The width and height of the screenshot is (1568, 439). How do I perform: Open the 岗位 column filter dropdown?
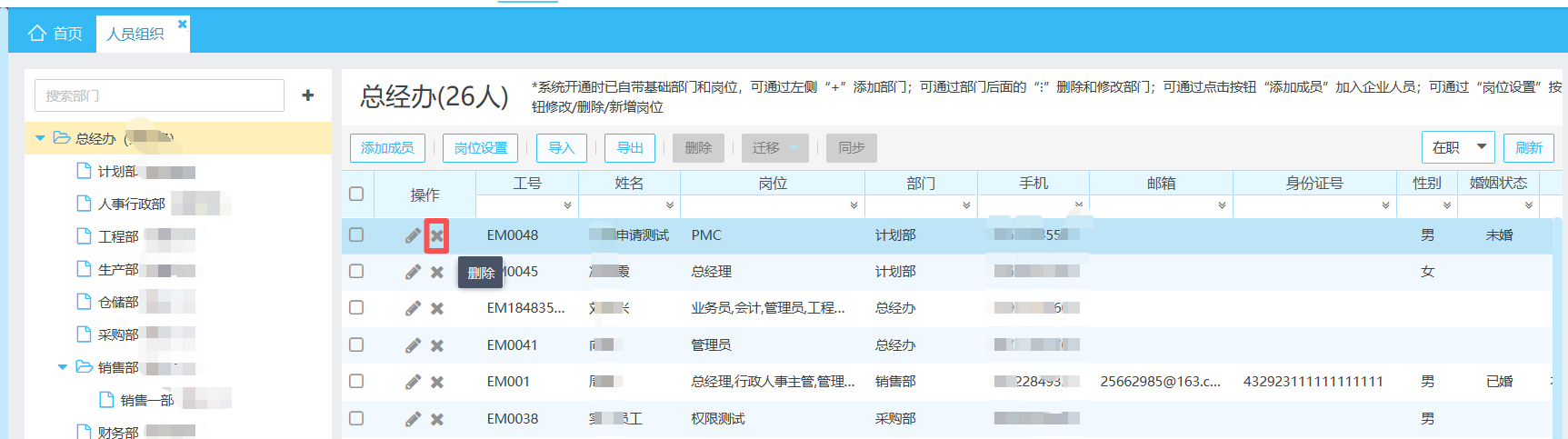point(854,206)
